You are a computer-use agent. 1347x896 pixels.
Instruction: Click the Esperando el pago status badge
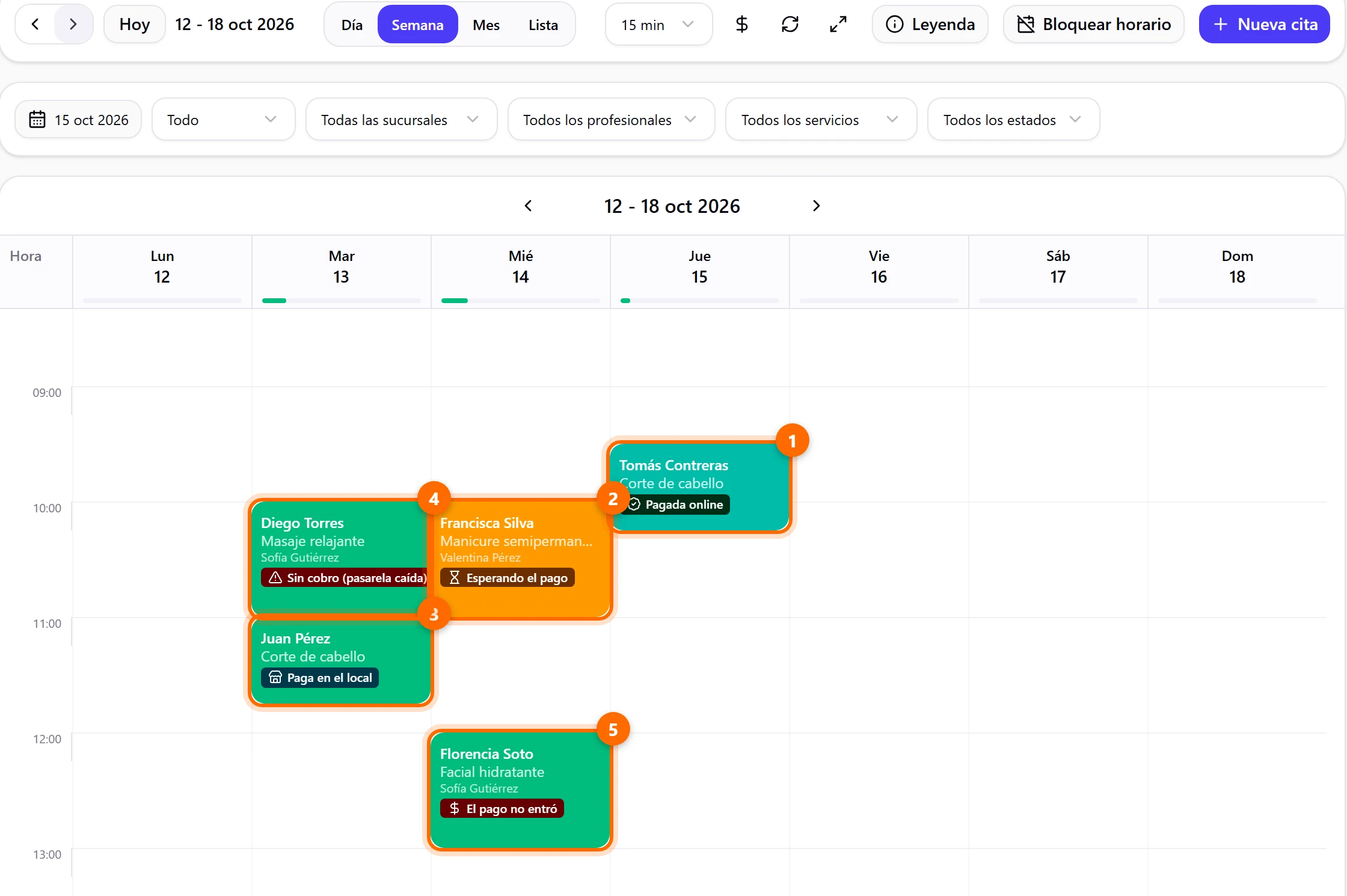[x=508, y=577]
